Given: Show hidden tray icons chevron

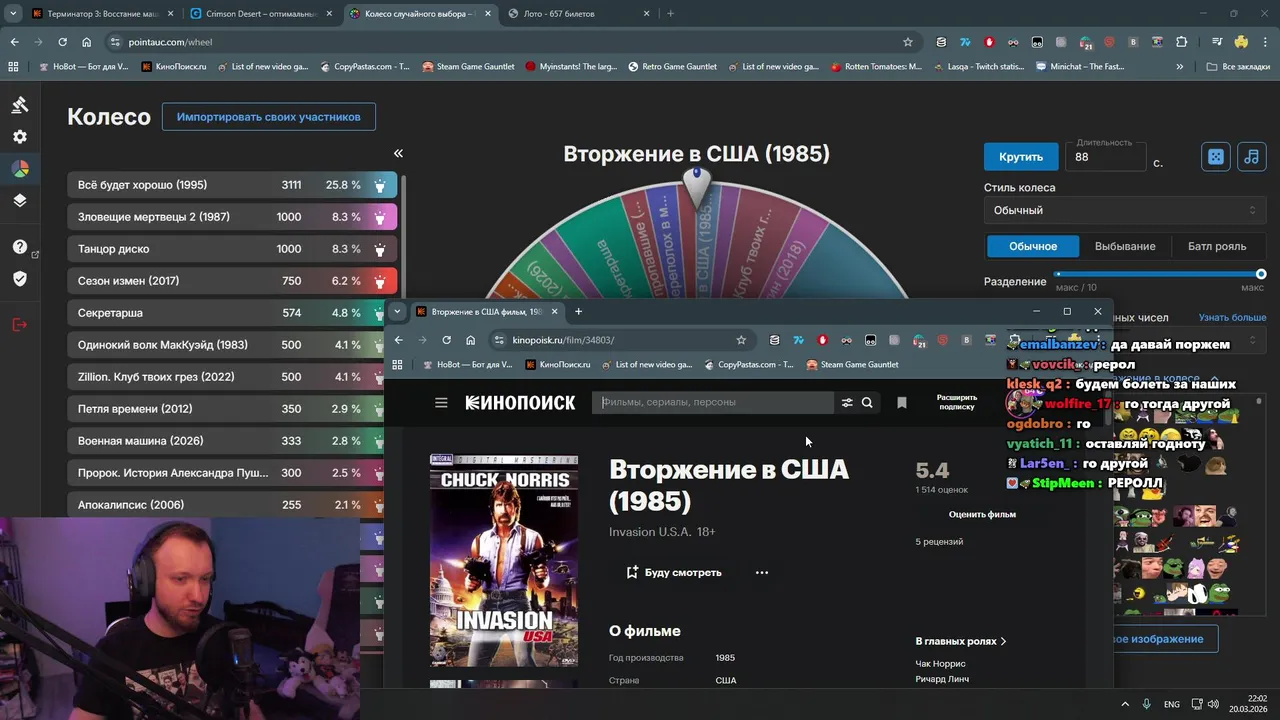Looking at the screenshot, I should point(1124,704).
